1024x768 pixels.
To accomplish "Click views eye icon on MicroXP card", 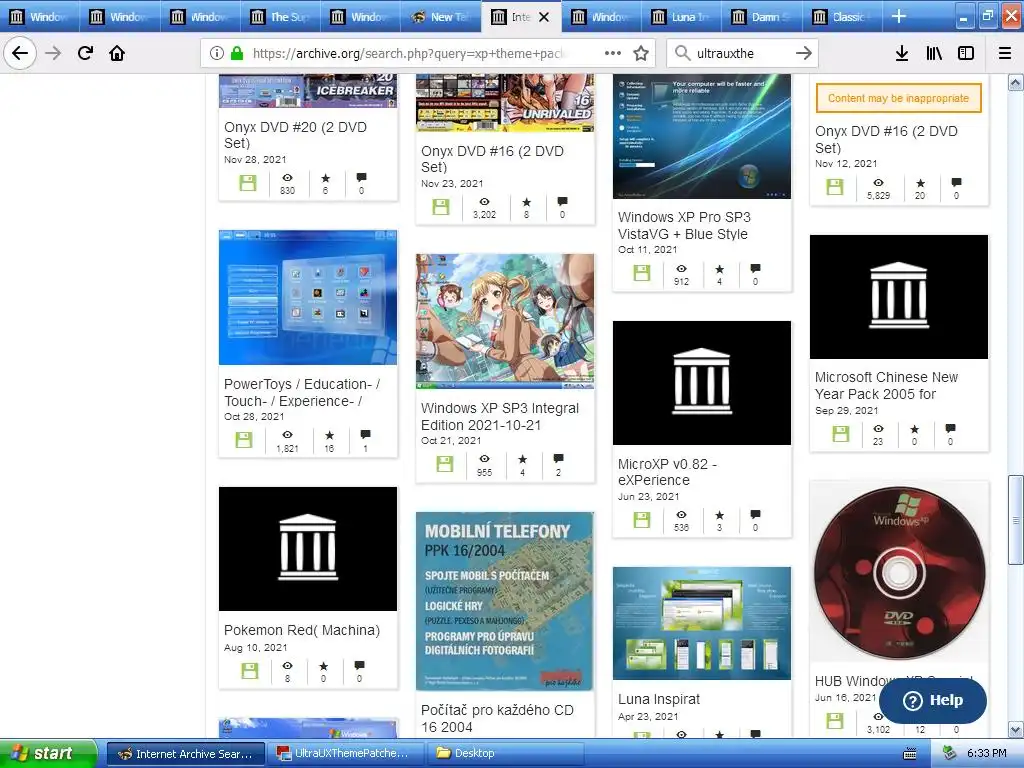I will (x=681, y=514).
